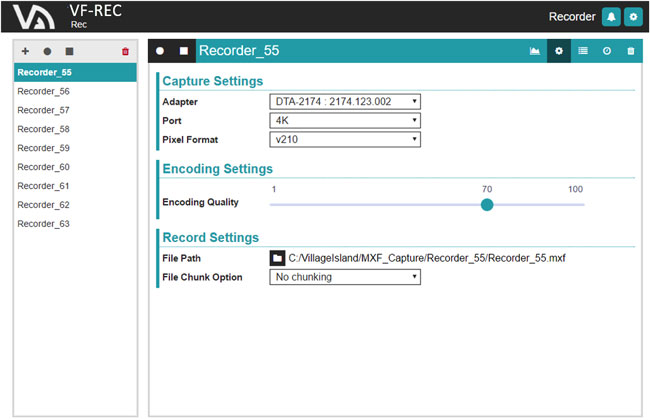Screen dimensions: 650x420
Task: Delete Recorder_55 using header trash icon
Action: tap(630, 51)
